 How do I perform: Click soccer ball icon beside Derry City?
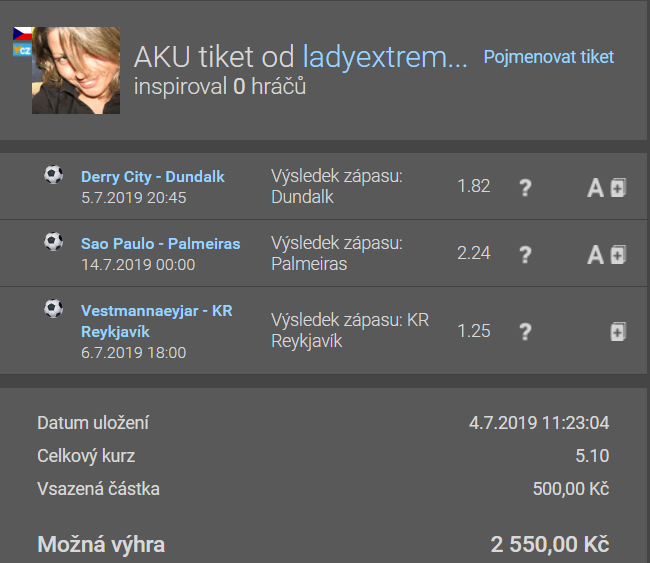coord(53,175)
